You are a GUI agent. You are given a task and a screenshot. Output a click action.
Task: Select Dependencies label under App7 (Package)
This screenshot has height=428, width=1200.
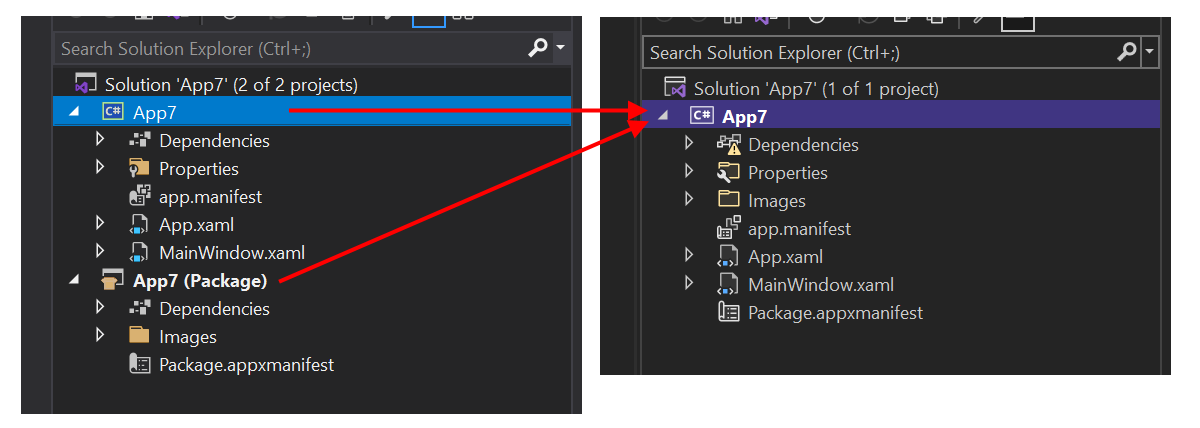pyautogui.click(x=214, y=309)
